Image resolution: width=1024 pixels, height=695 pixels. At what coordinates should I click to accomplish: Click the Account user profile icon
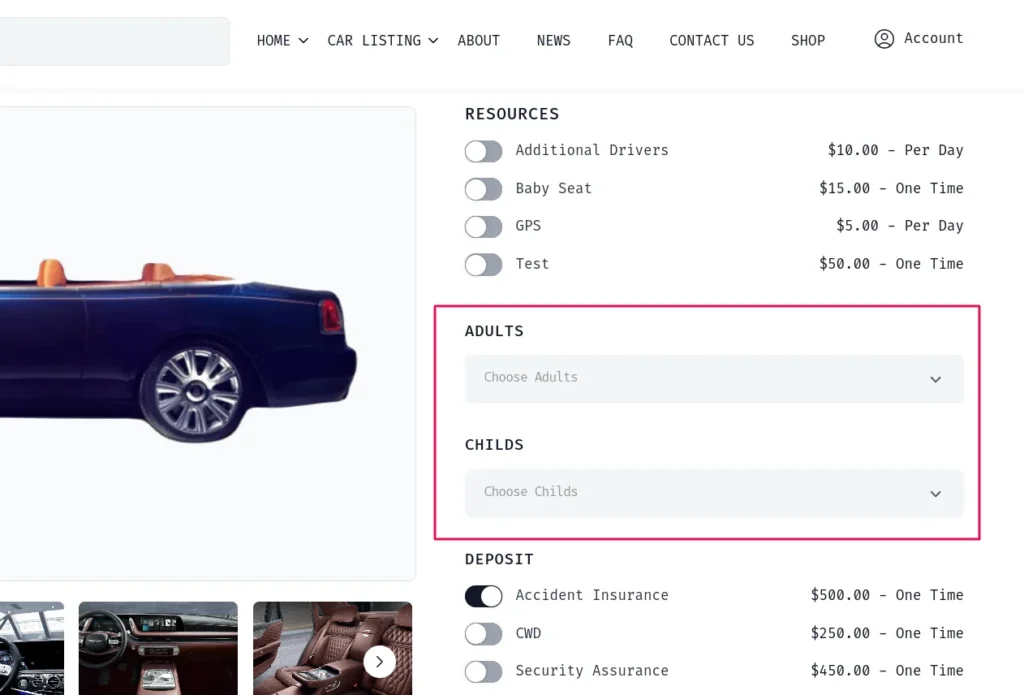(x=884, y=39)
